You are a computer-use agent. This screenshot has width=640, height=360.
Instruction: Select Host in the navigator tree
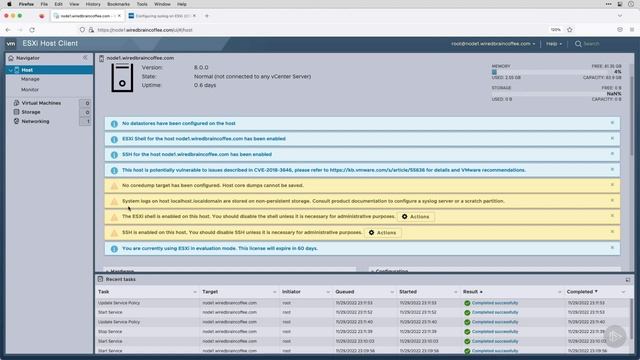tap(49, 70)
